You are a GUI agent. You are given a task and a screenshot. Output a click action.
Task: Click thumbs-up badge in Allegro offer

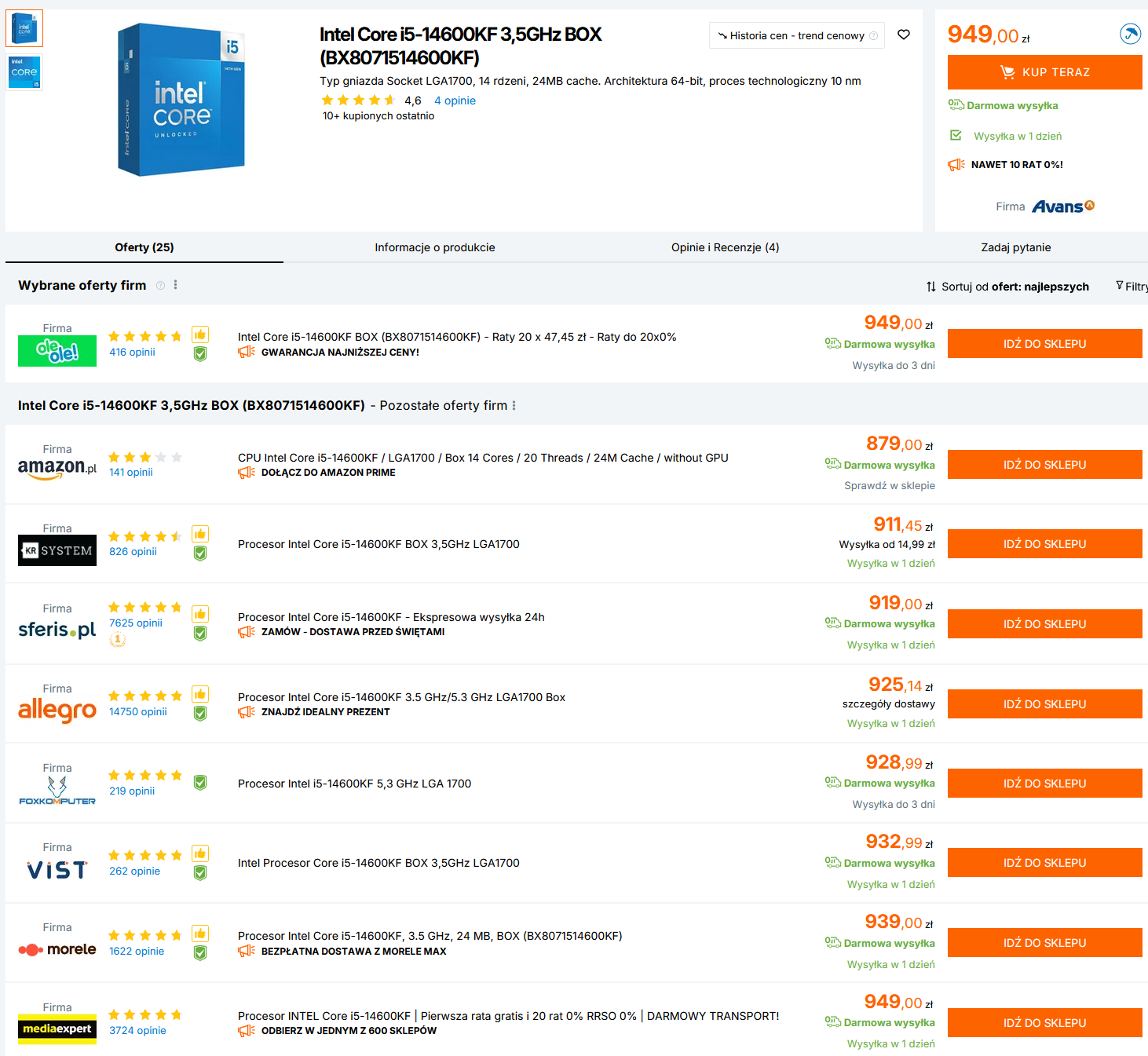click(x=200, y=694)
